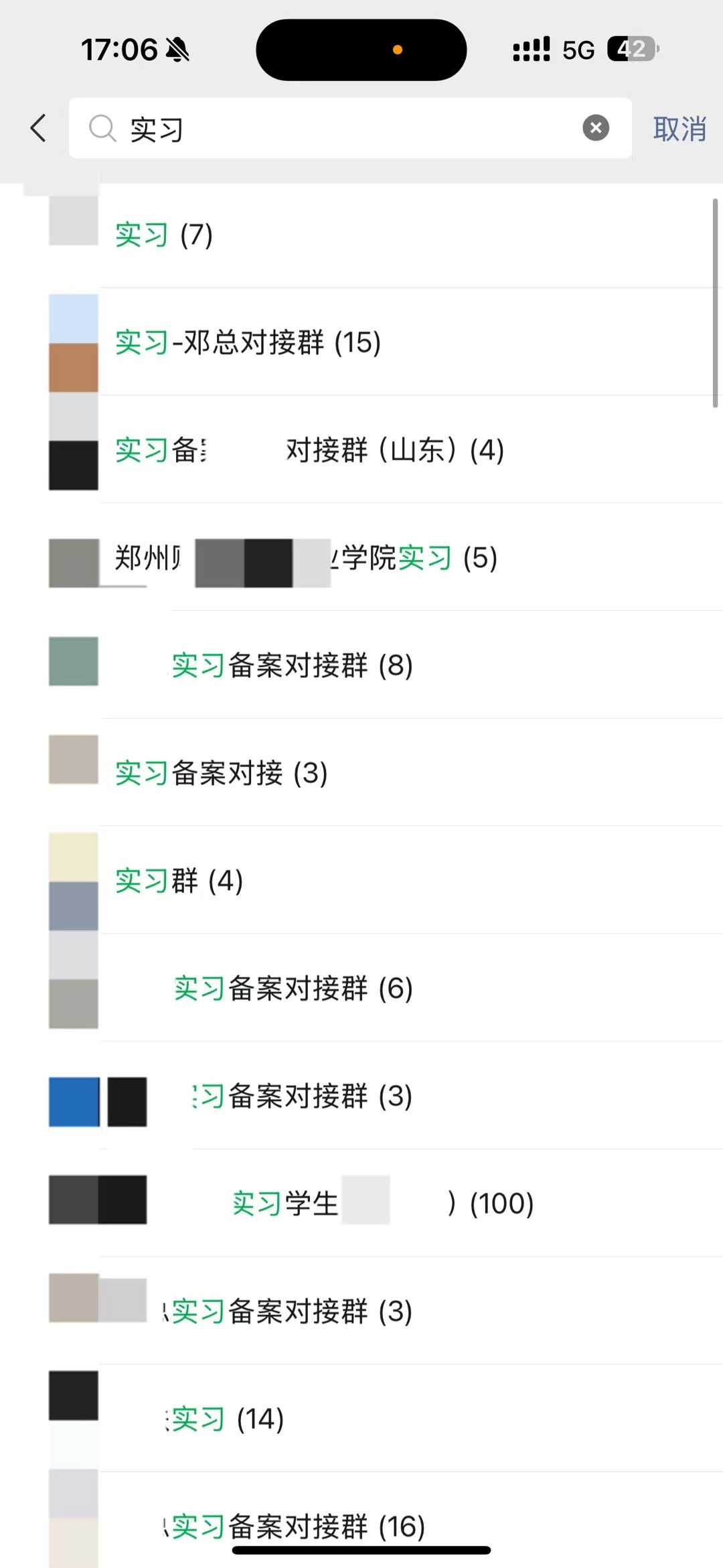Tap 取消 to cancel search
The width and height of the screenshot is (723, 1568).
[x=679, y=129]
